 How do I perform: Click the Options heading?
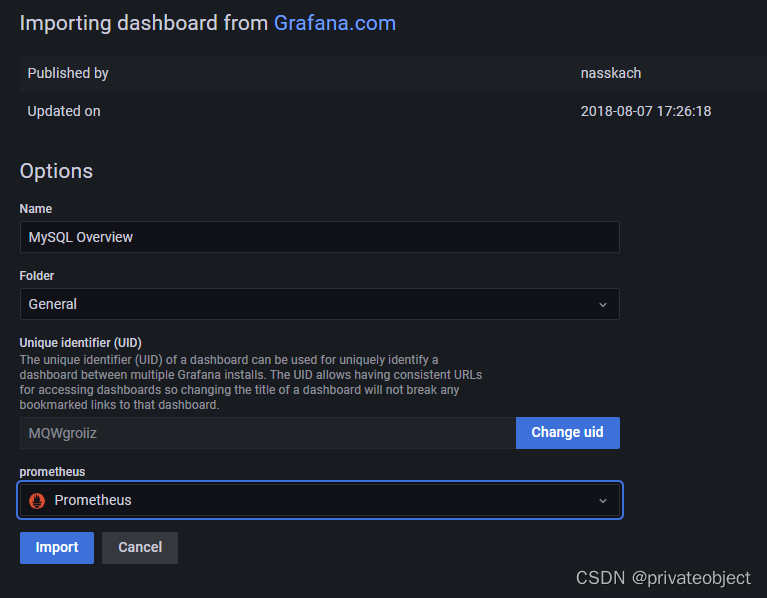[56, 171]
